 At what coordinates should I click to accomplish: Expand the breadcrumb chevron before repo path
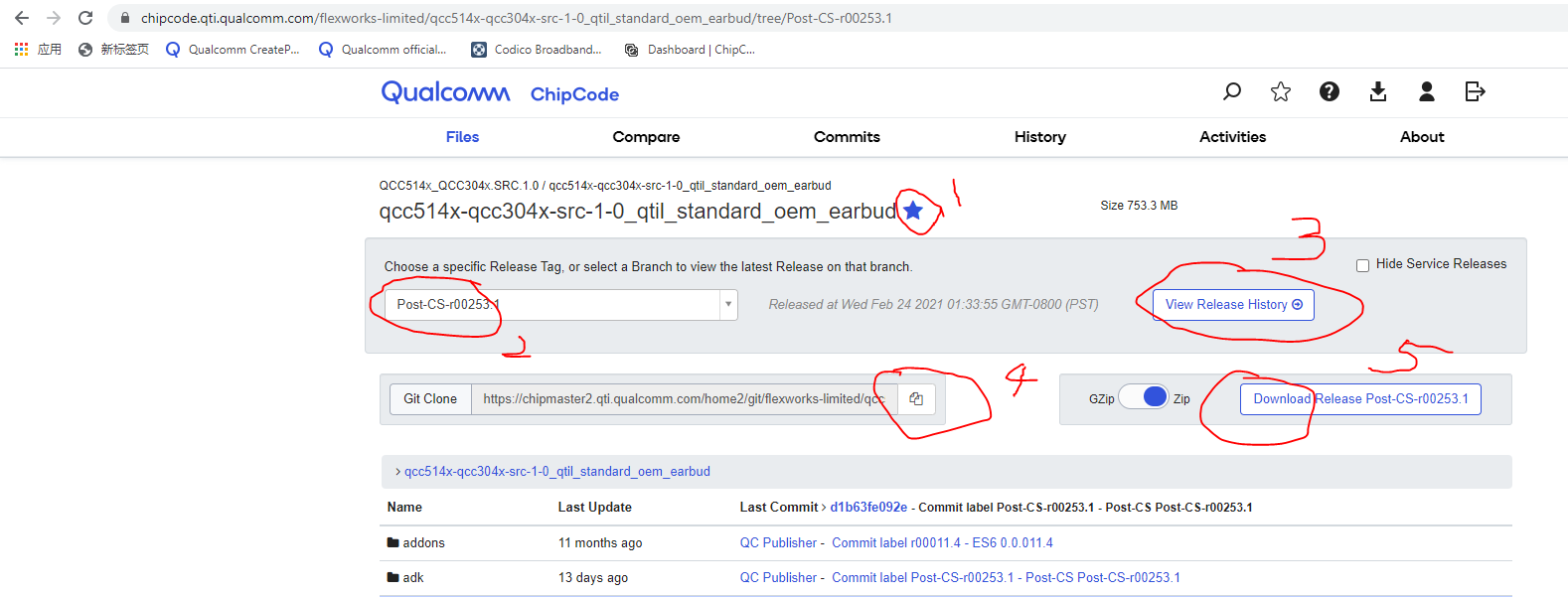(397, 472)
